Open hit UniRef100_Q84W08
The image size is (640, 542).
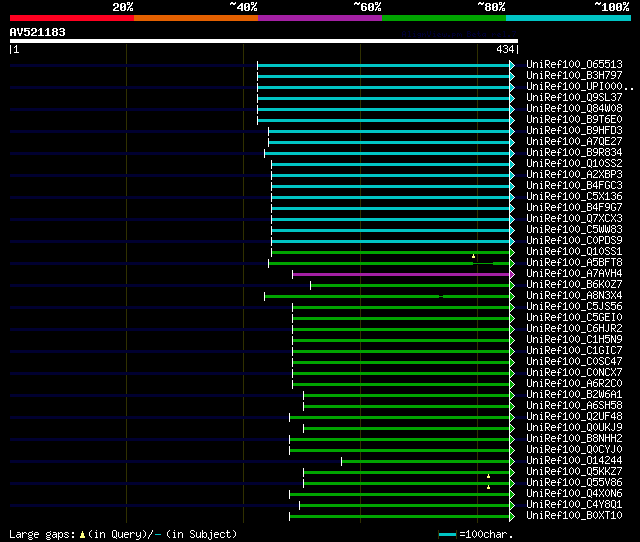pos(574,109)
